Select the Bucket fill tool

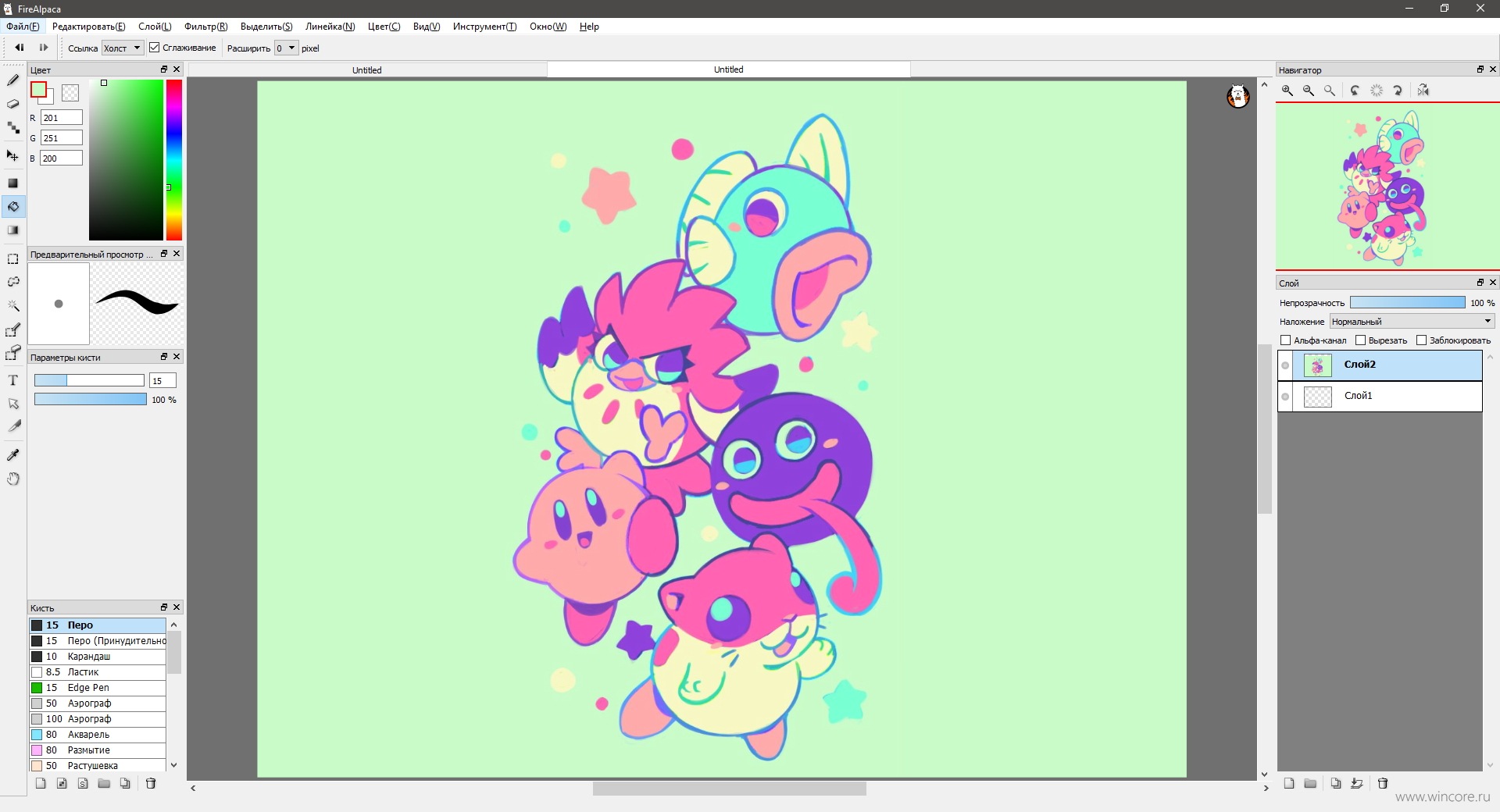tap(13, 206)
